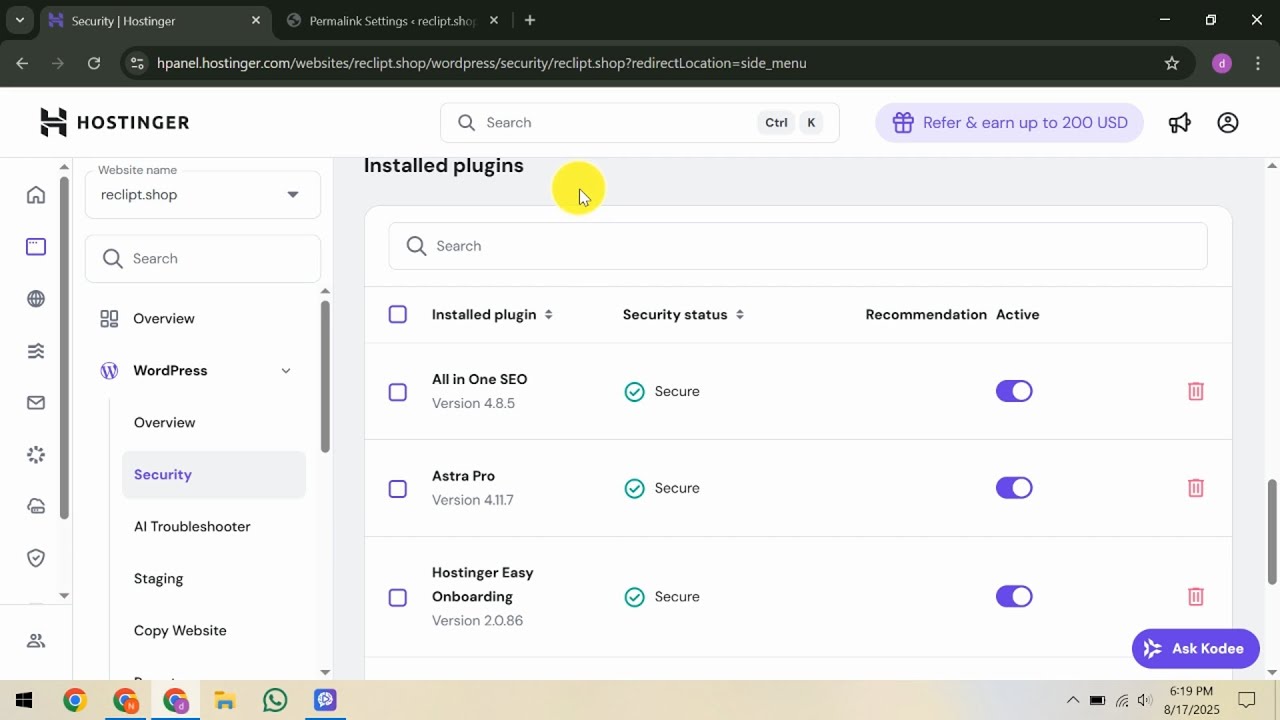Open File Explorer from the taskbar
This screenshot has height=720, width=1280.
click(x=225, y=700)
